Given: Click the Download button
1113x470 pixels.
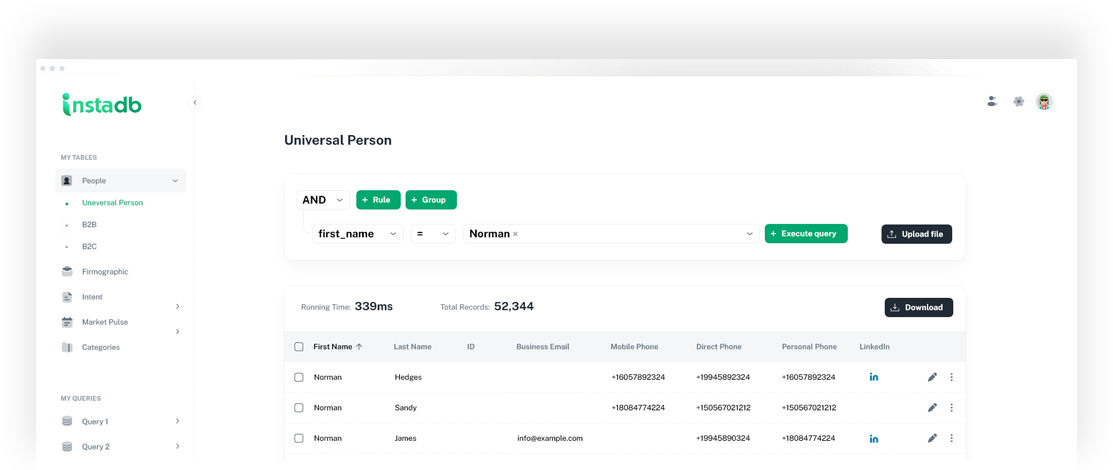Looking at the screenshot, I should click(x=917, y=307).
